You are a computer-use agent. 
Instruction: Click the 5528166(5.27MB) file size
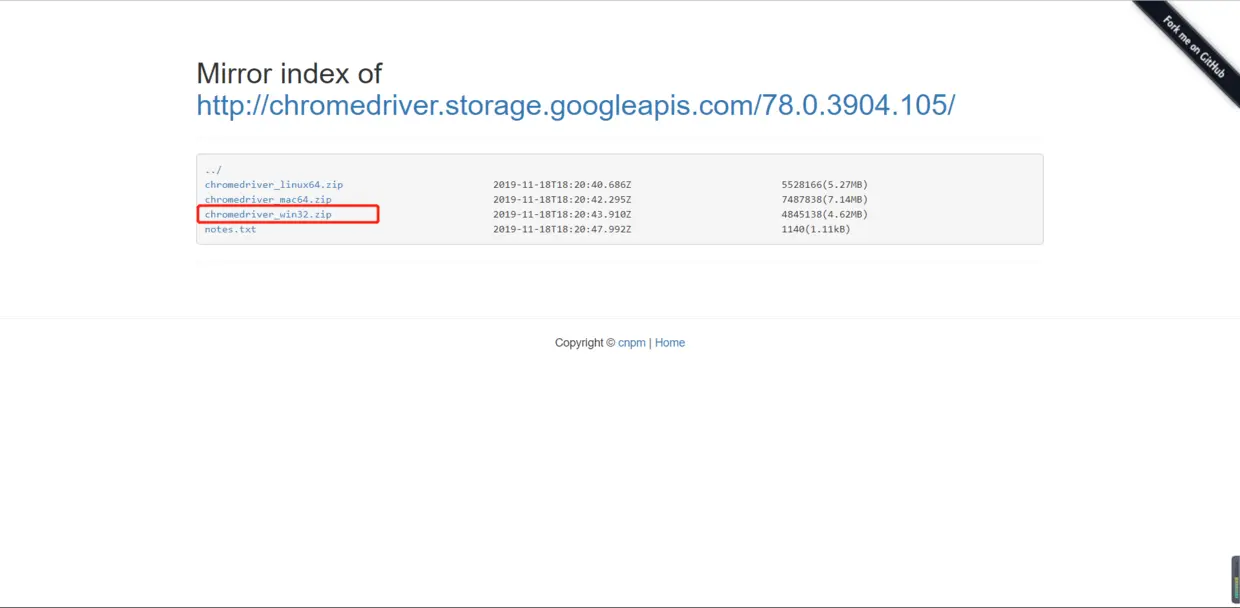[824, 185]
